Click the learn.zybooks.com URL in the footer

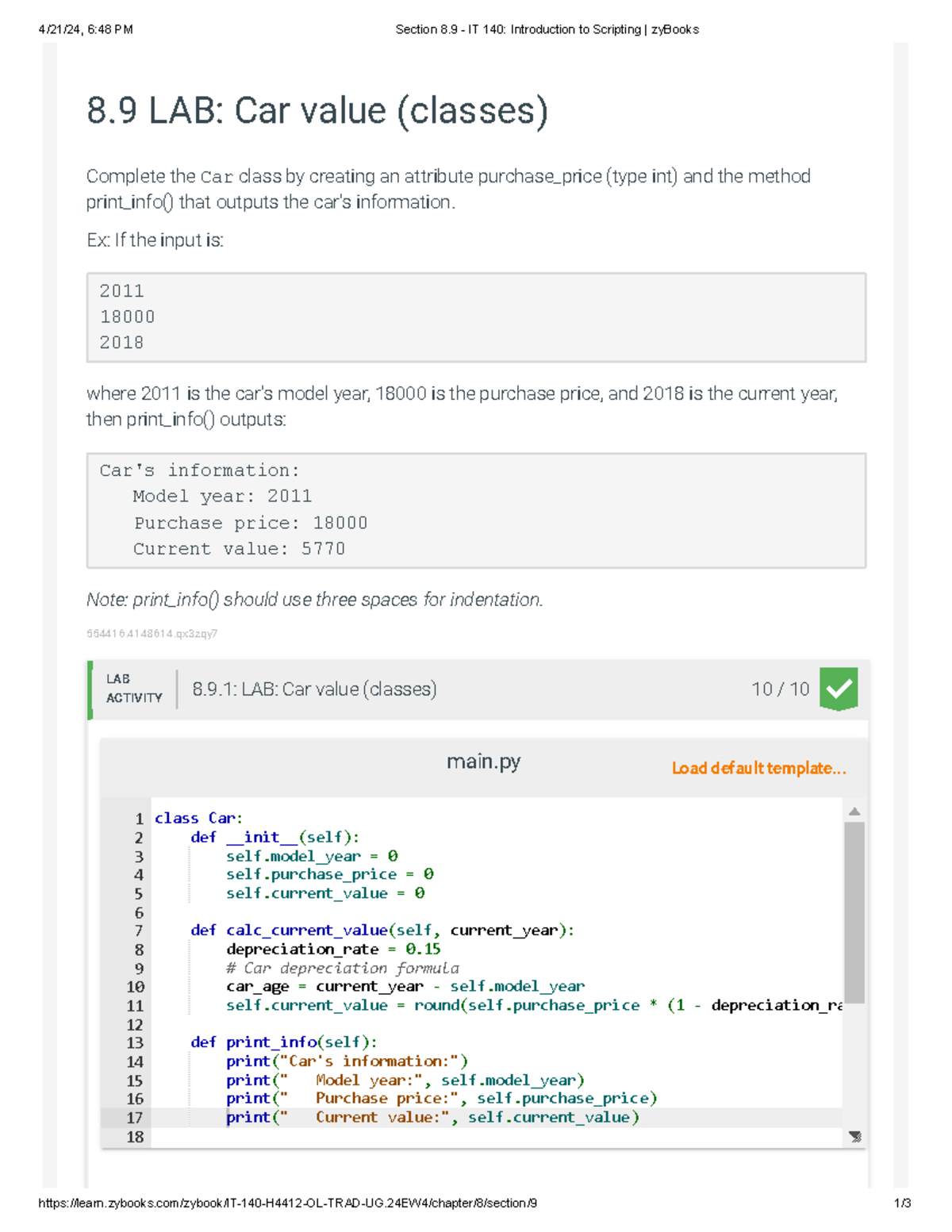coord(287,1203)
